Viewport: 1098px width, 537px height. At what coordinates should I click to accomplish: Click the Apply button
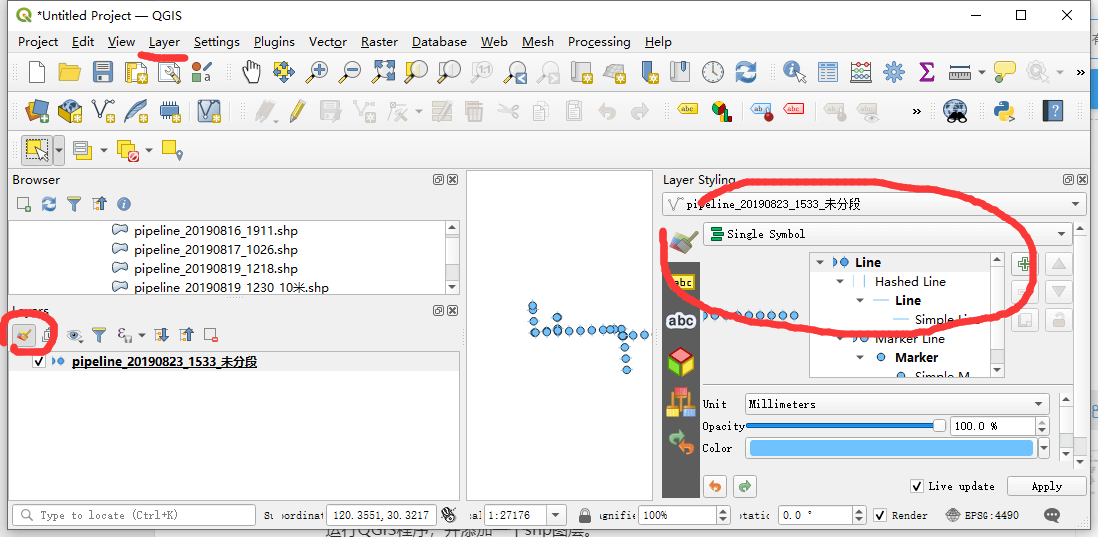1046,486
